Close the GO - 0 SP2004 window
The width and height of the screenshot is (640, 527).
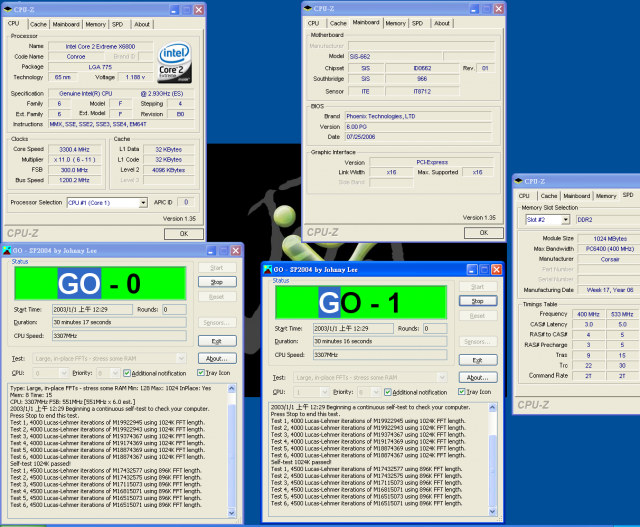point(236,251)
